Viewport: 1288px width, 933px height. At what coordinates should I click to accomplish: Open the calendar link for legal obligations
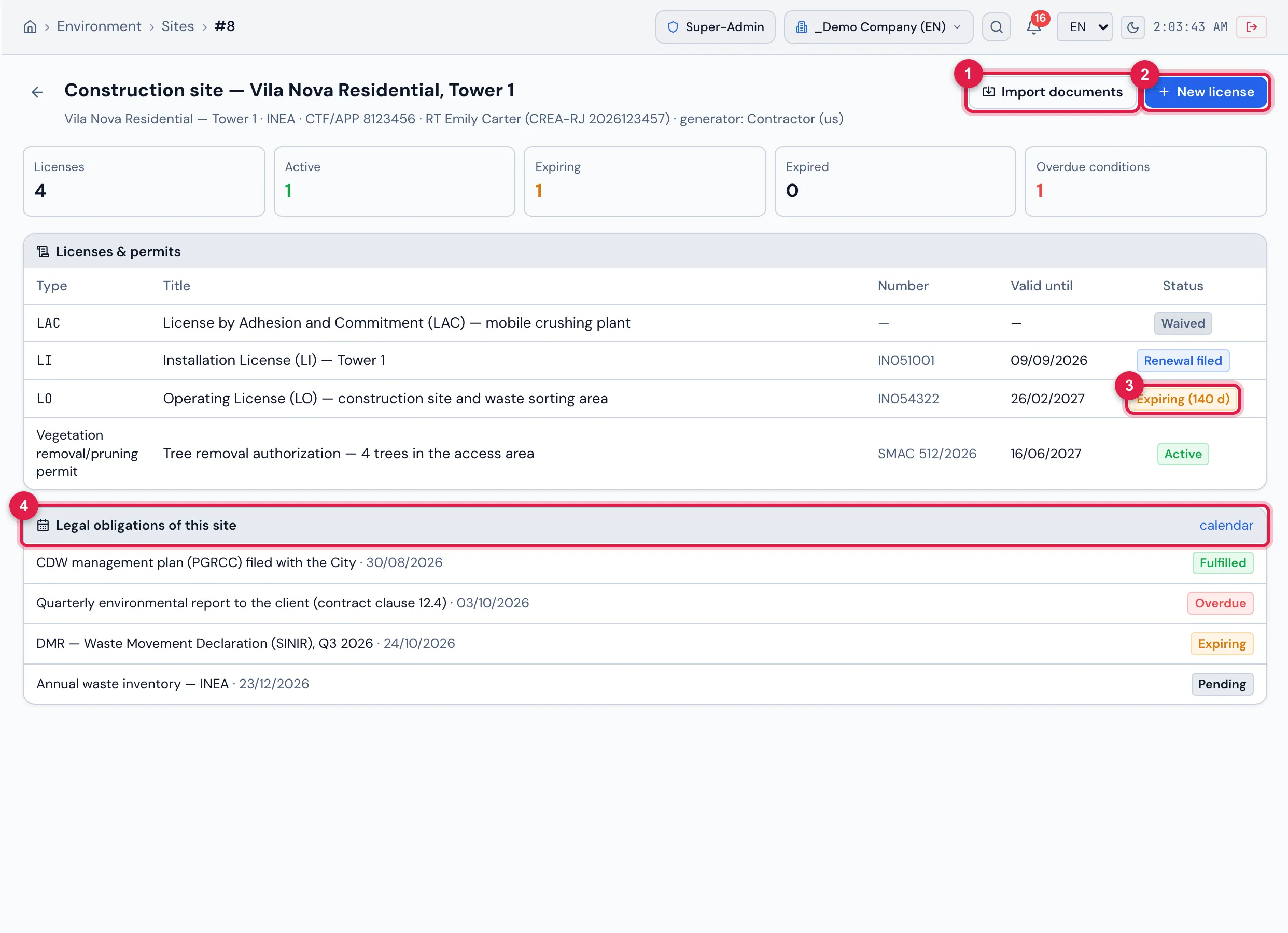coord(1226,525)
